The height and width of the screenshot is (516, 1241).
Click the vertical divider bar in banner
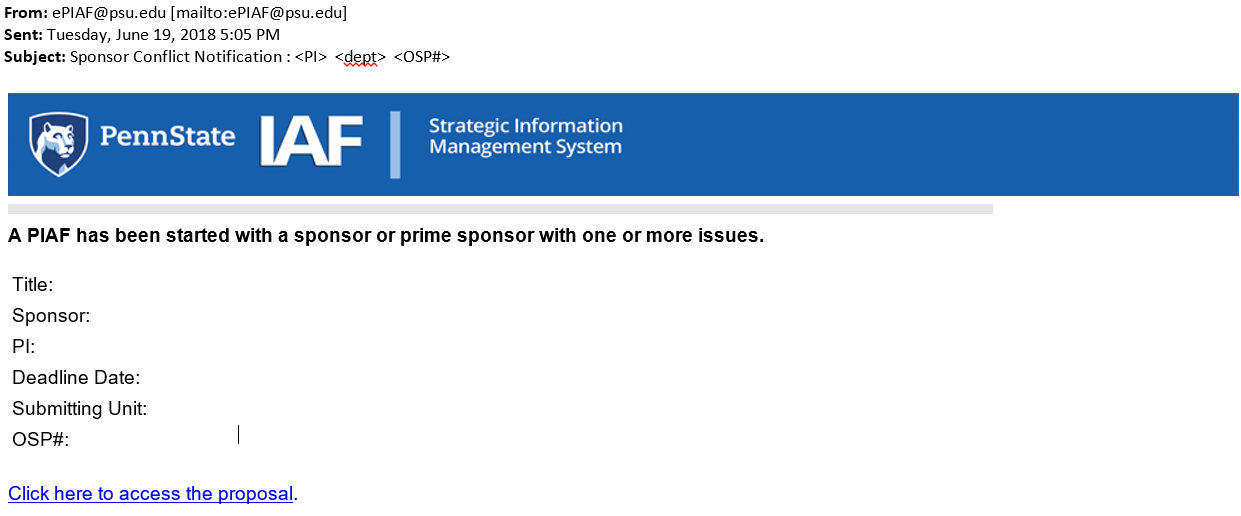coord(395,144)
